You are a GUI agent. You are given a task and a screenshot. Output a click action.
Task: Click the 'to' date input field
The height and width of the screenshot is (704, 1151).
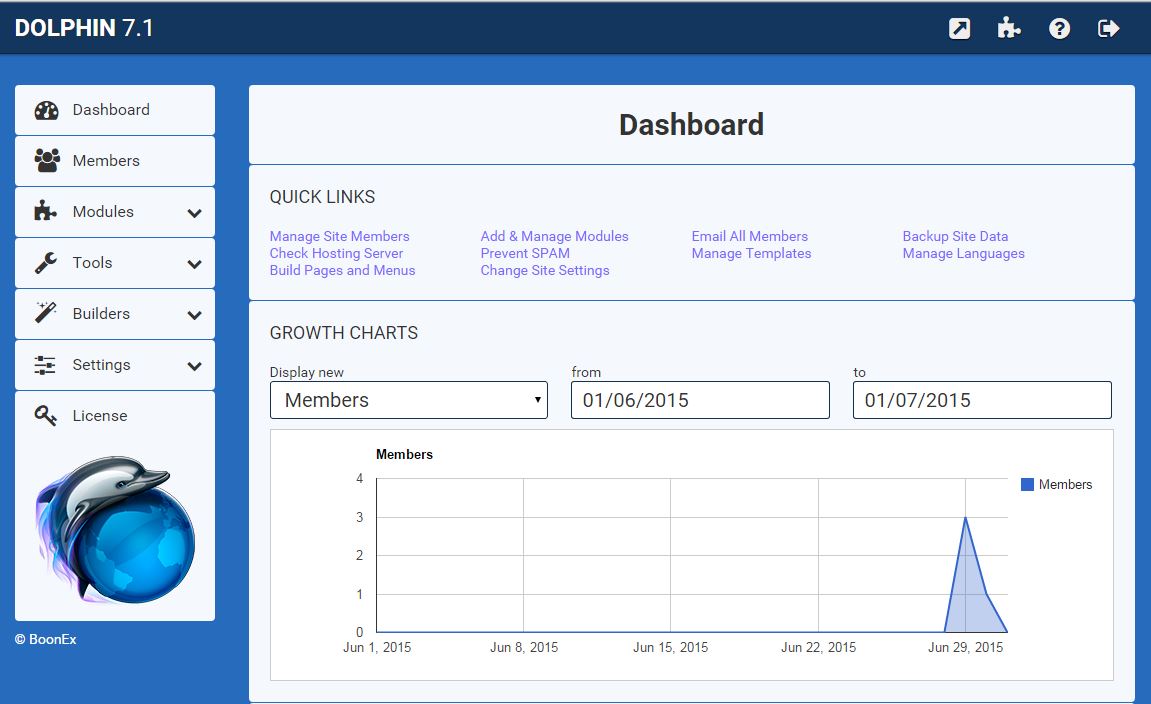point(981,400)
